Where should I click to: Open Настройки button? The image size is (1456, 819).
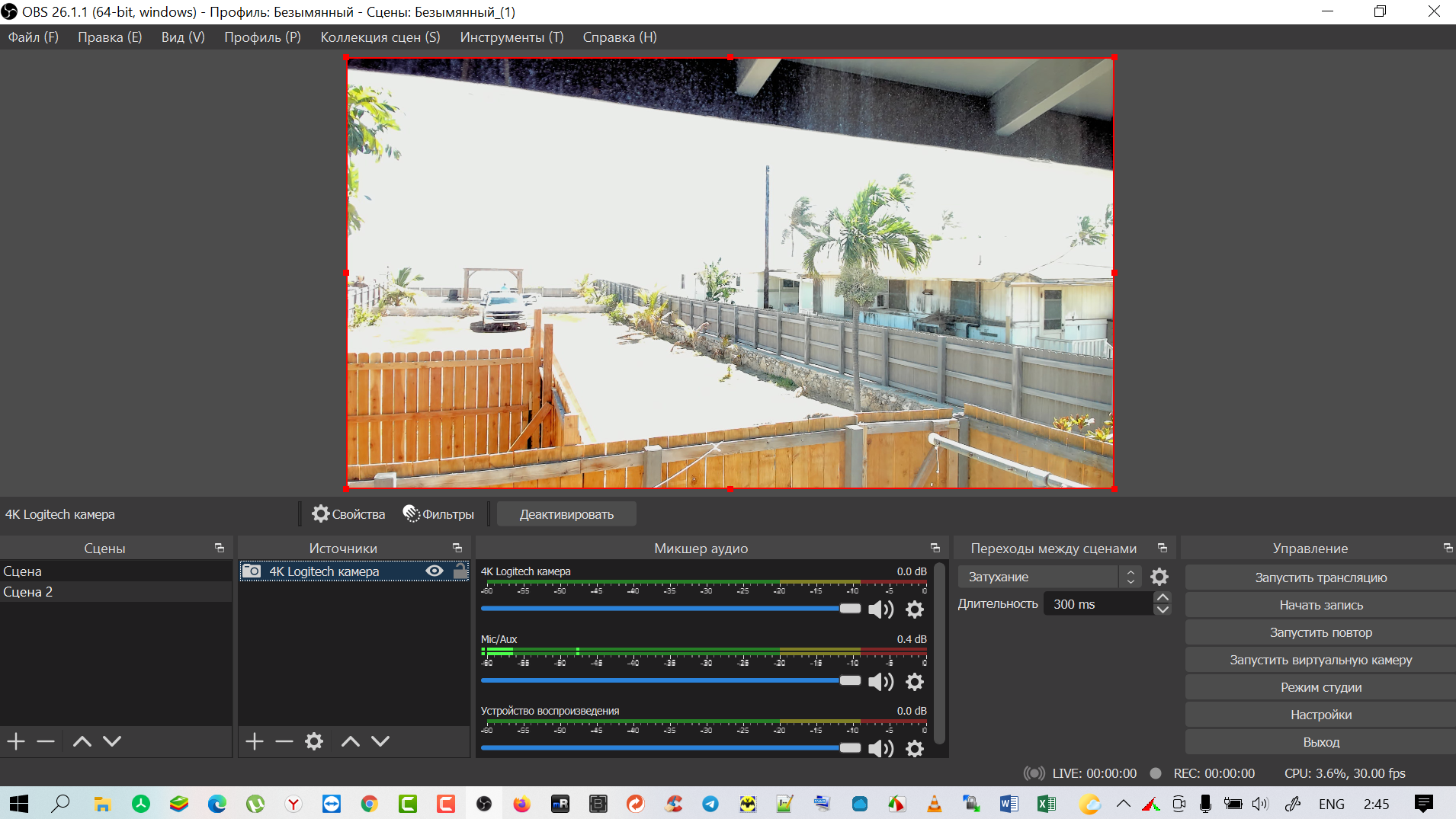tap(1320, 715)
